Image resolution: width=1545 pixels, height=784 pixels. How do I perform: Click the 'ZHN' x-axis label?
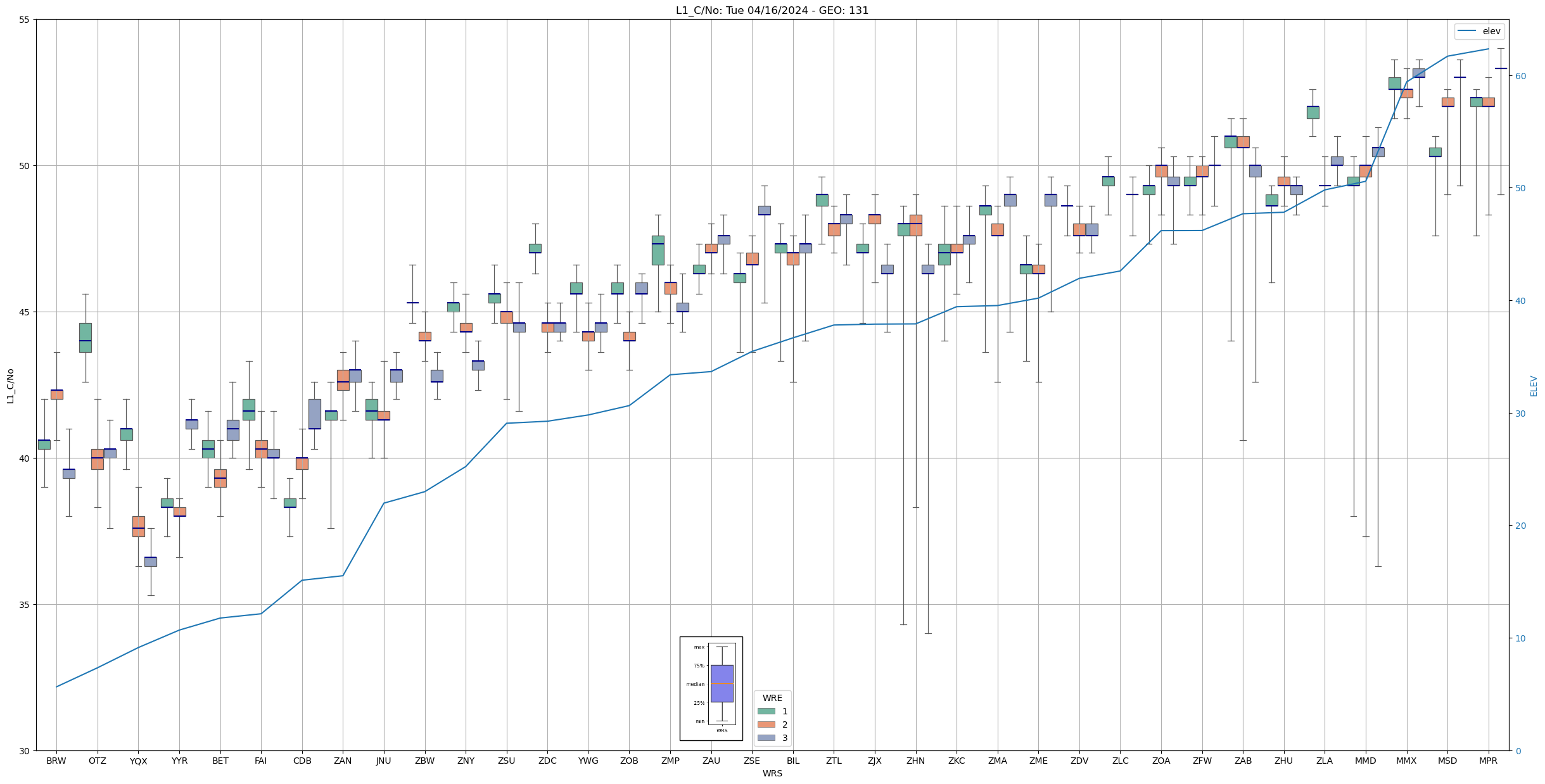tap(916, 761)
